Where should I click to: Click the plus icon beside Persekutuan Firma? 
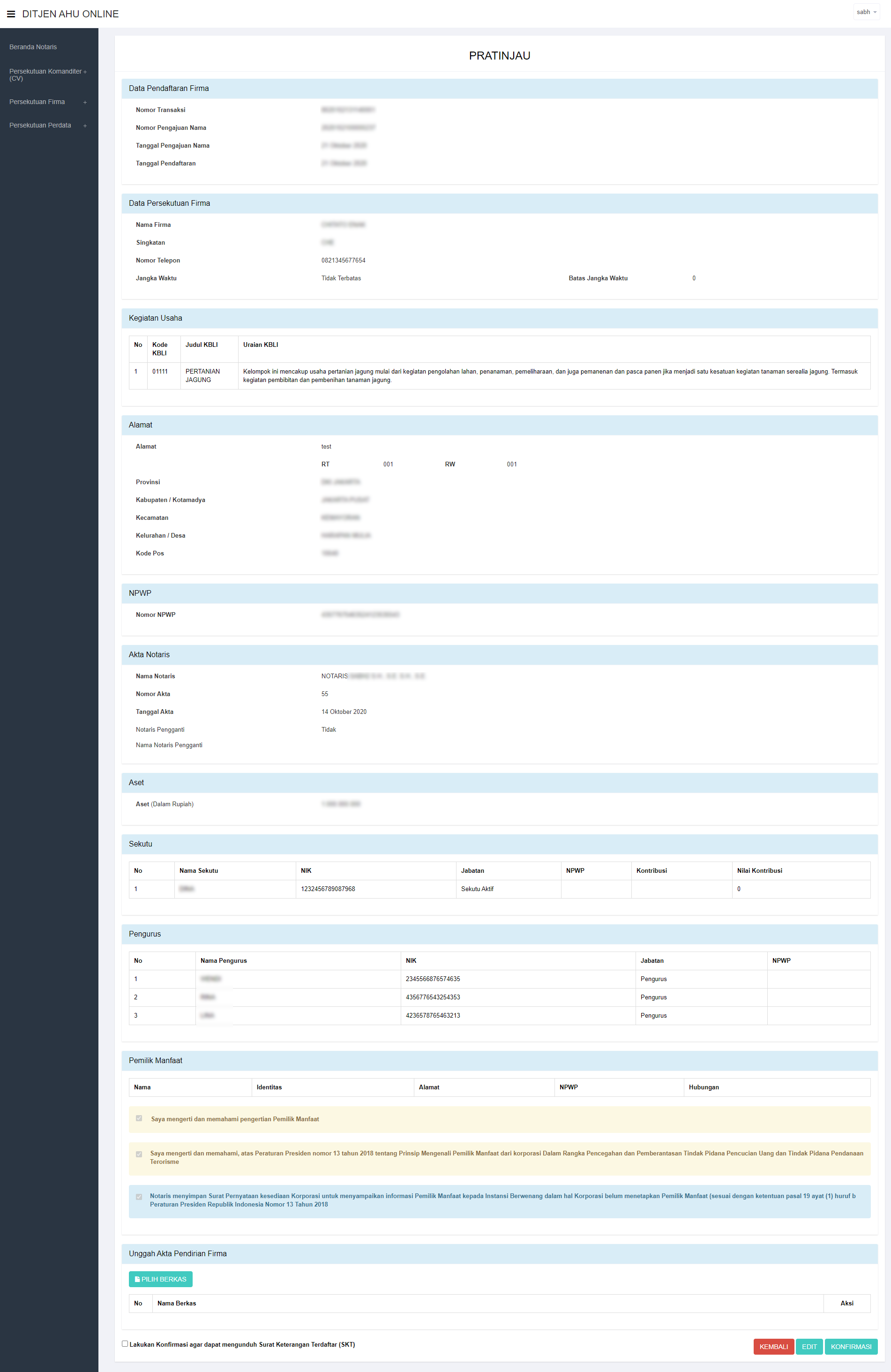[85, 103]
